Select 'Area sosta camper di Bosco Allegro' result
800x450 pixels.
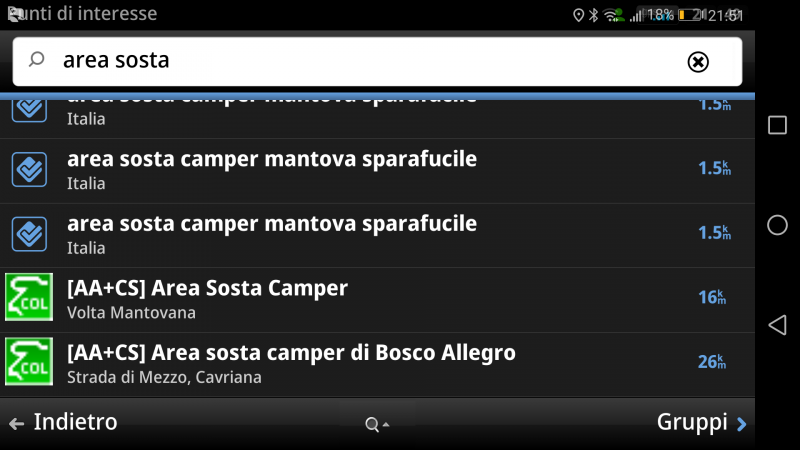click(377, 365)
